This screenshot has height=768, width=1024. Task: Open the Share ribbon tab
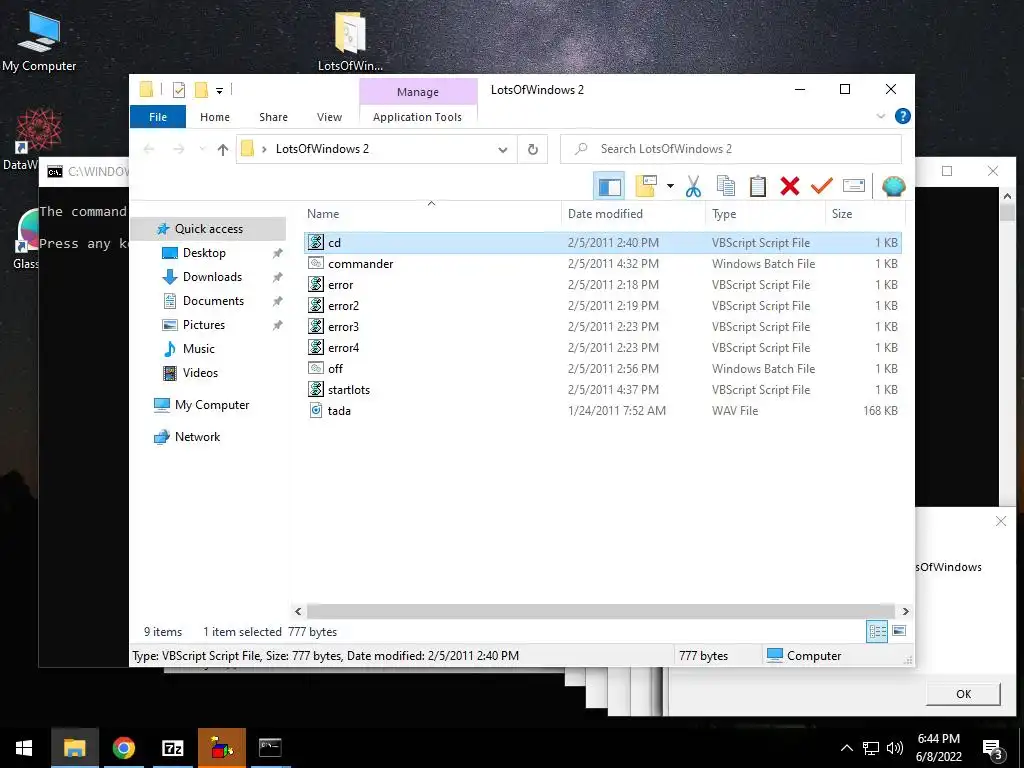click(273, 117)
